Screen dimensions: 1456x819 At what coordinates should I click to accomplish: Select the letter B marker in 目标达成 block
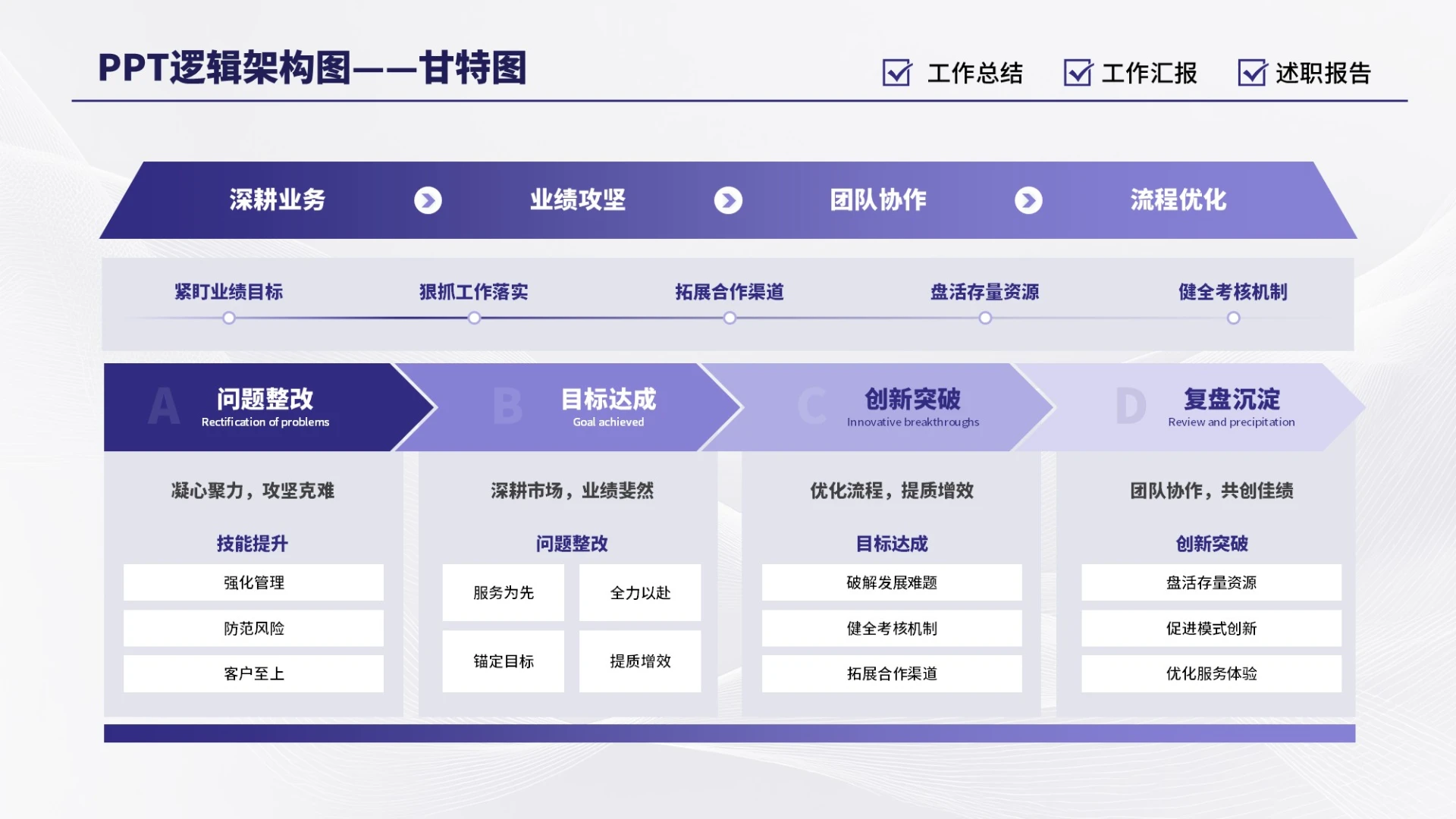pyautogui.click(x=507, y=406)
